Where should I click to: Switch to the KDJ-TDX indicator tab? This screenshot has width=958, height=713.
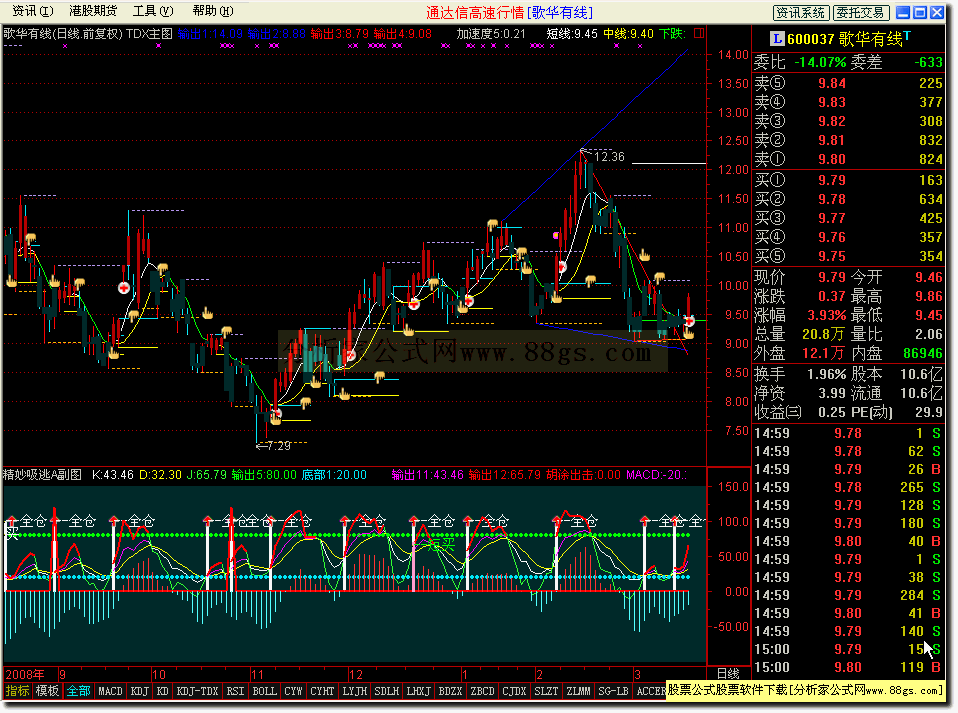tap(197, 691)
